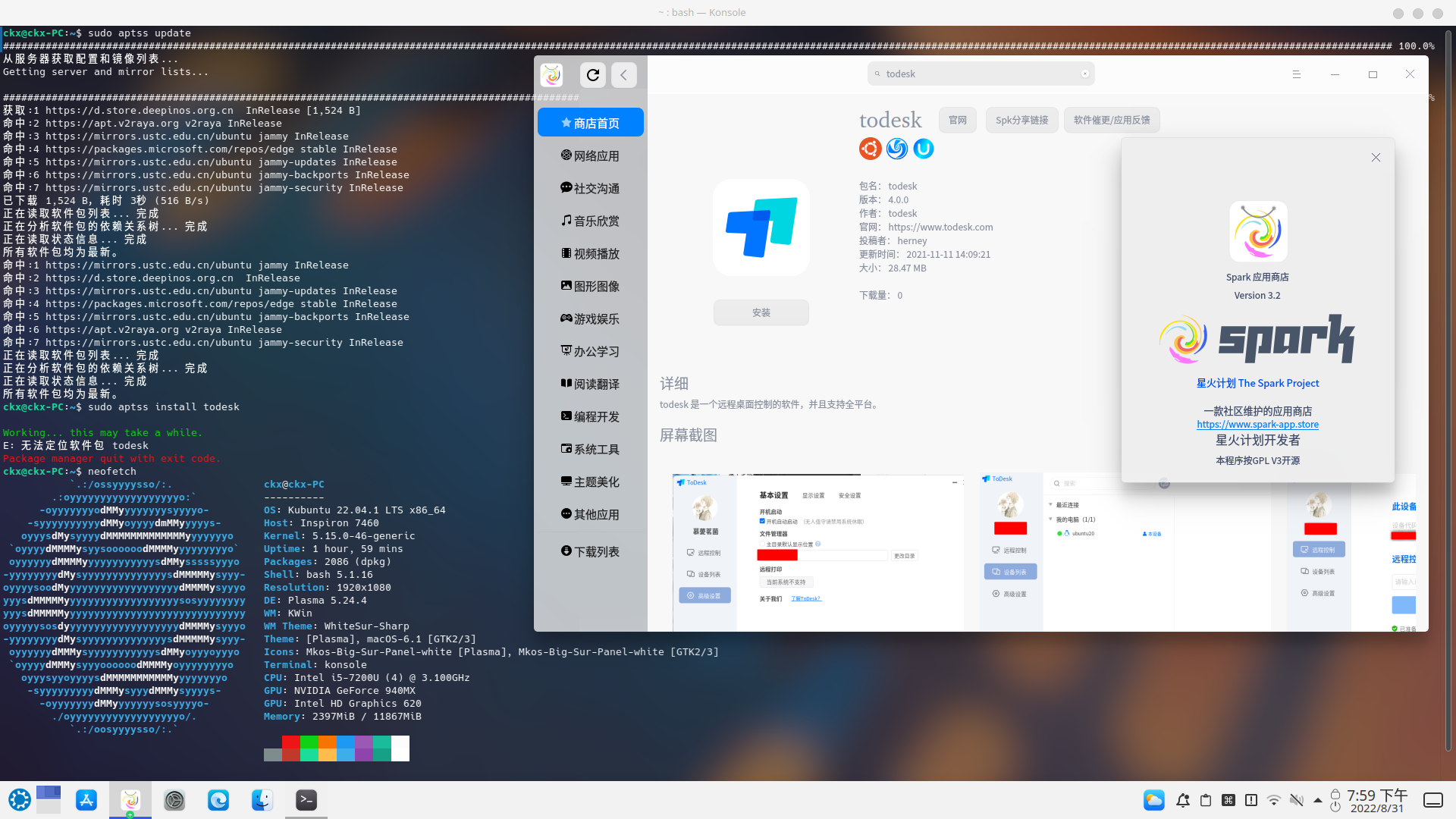Image resolution: width=1456 pixels, height=819 pixels.
Task: Open the https://www.spark-app.store link
Action: point(1257,424)
